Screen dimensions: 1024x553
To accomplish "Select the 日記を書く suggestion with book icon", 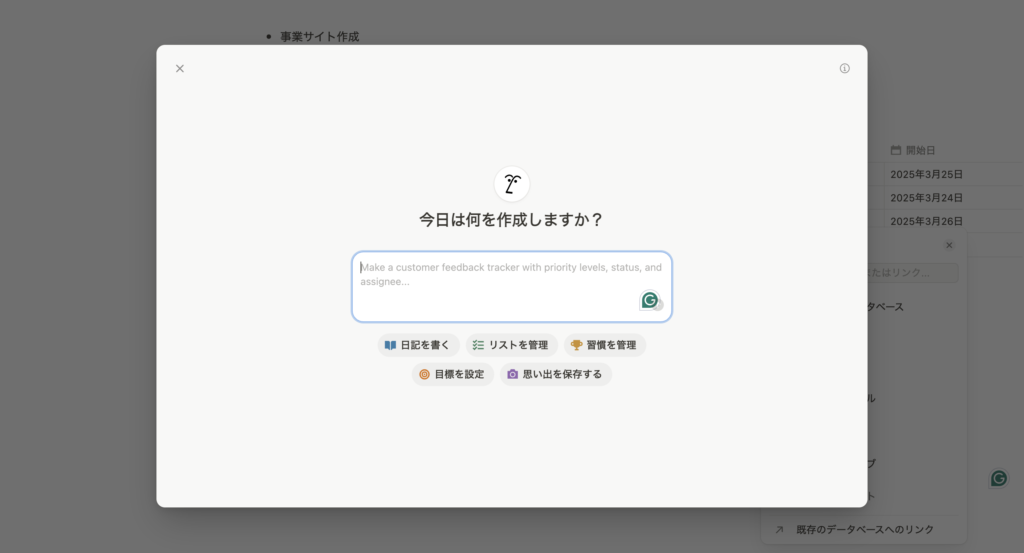I will [x=419, y=345].
